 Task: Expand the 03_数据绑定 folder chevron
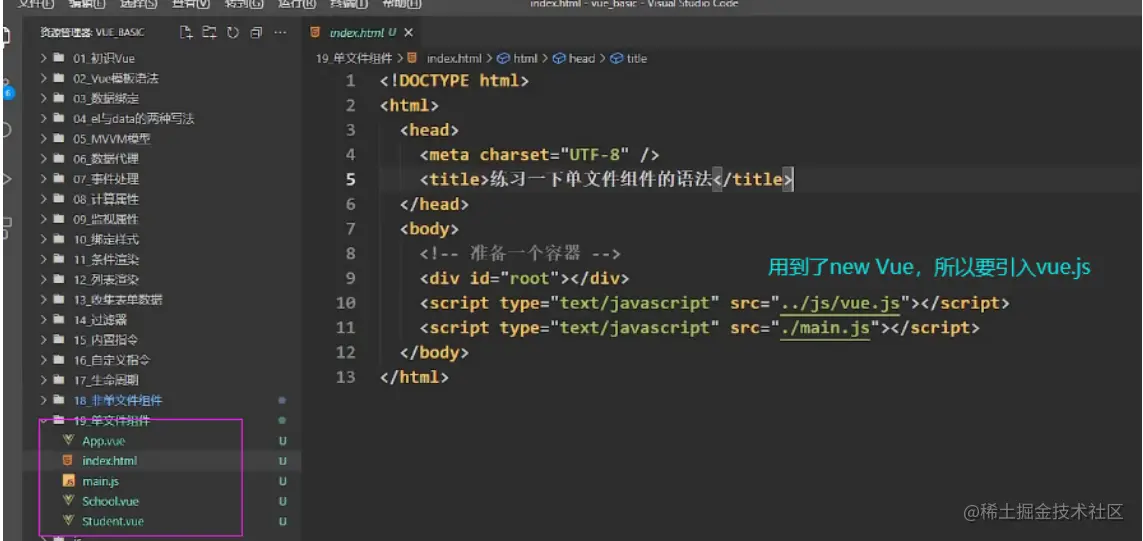click(44, 98)
